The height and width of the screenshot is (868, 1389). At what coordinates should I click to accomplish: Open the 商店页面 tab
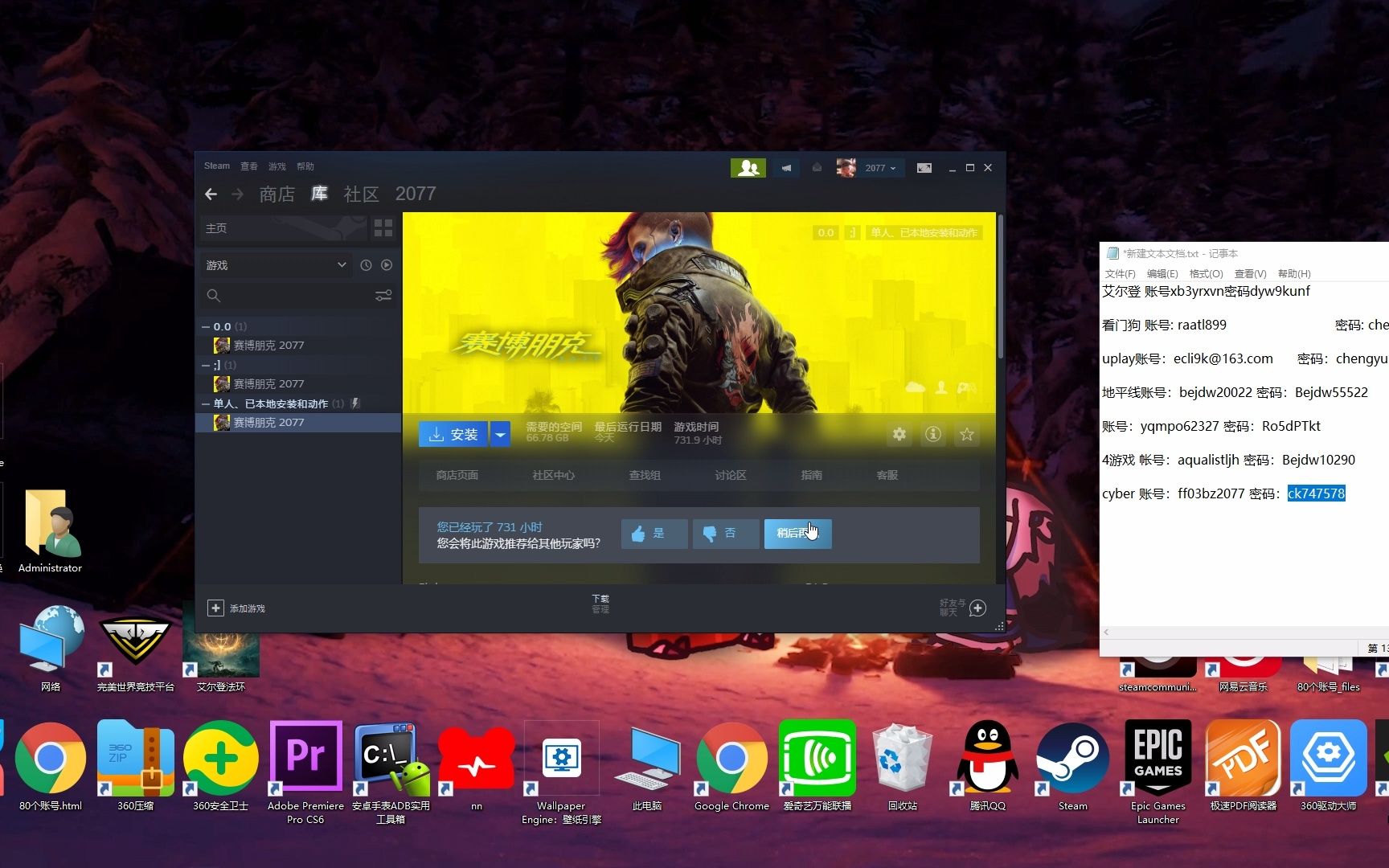click(457, 476)
